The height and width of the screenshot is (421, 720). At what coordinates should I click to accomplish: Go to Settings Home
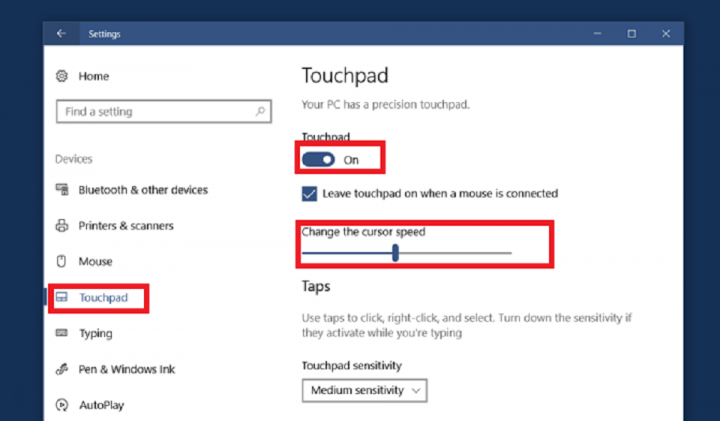(x=94, y=76)
